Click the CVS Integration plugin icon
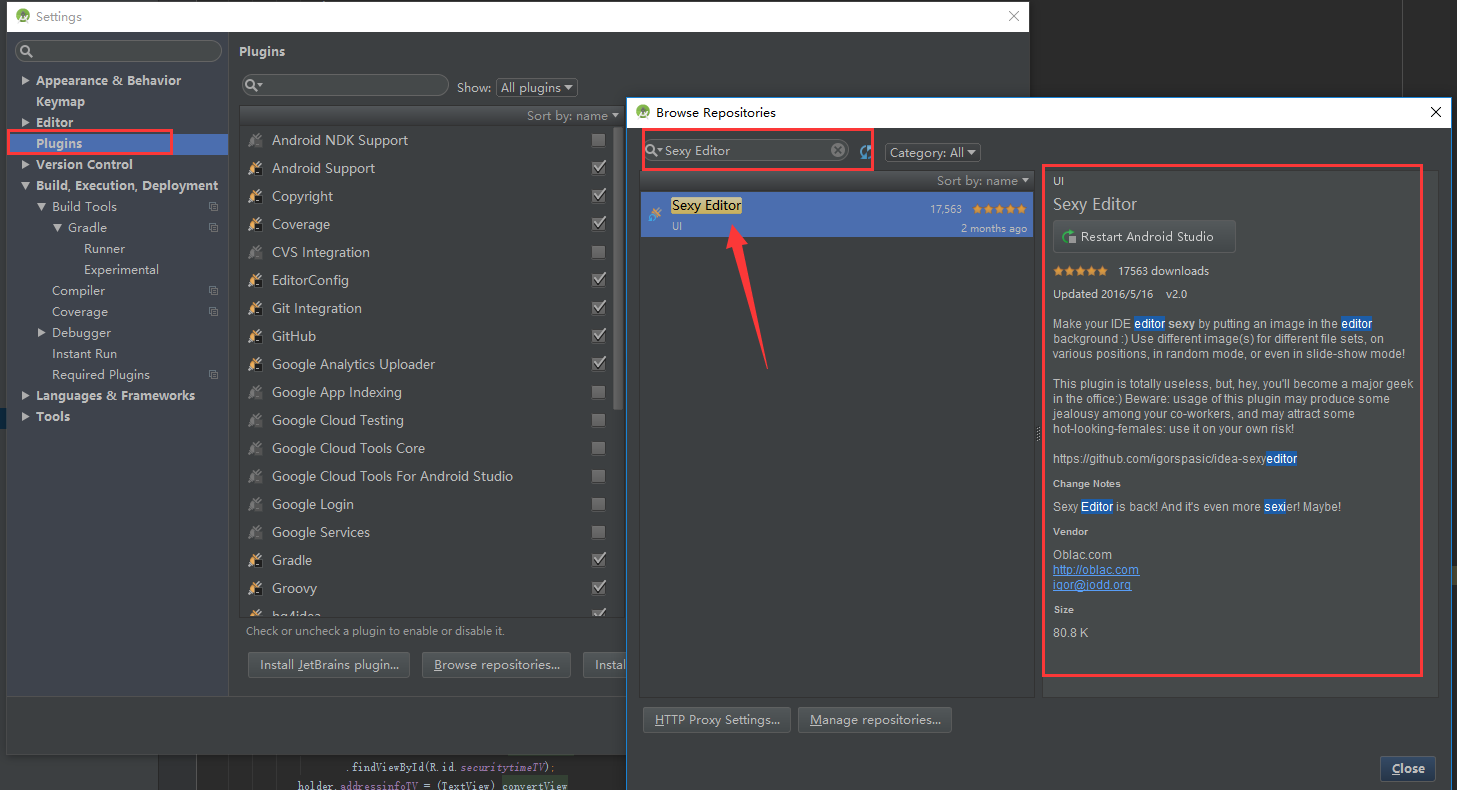The width and height of the screenshot is (1457, 790). (255, 253)
